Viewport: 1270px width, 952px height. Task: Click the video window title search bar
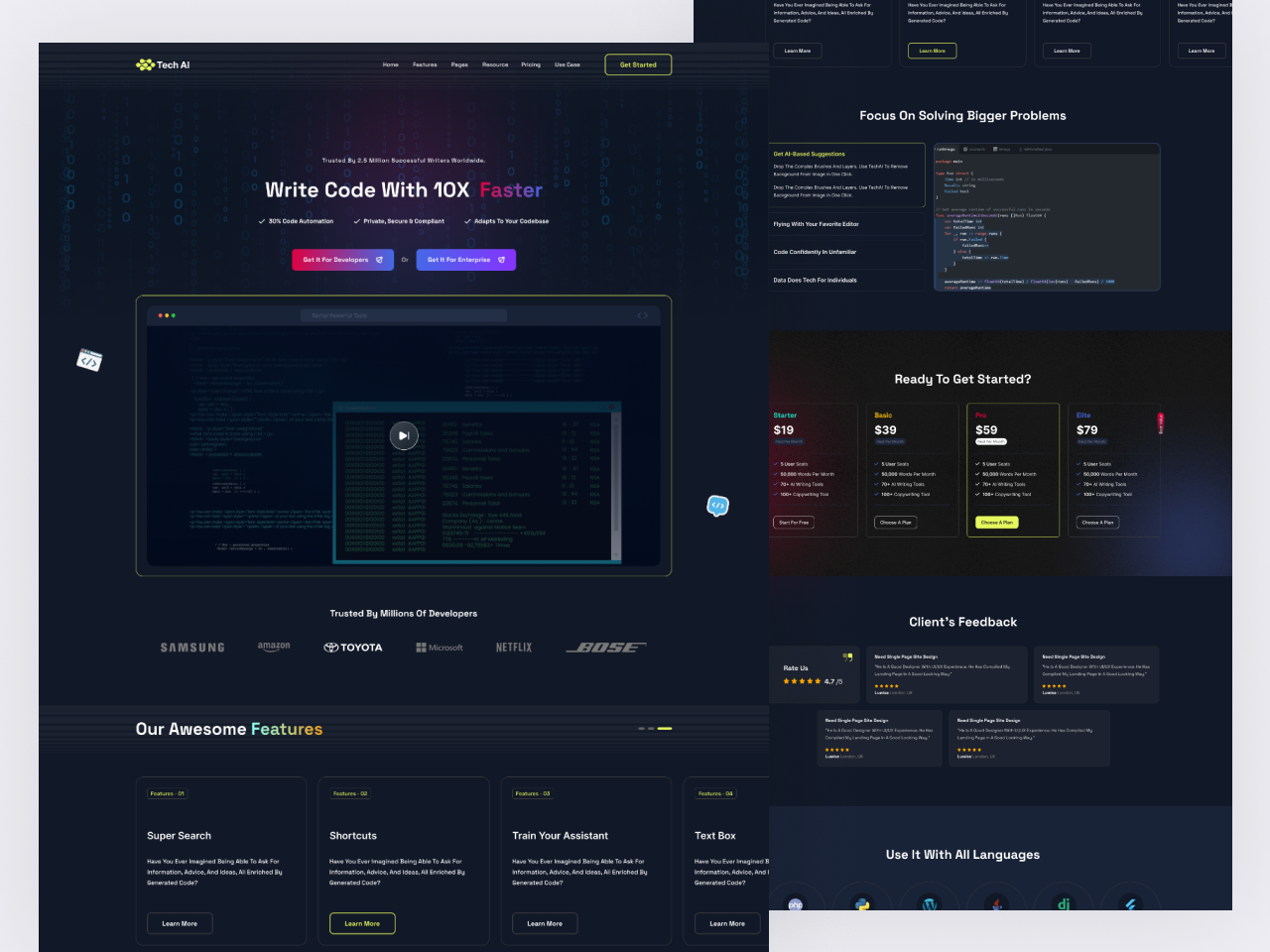[x=403, y=315]
